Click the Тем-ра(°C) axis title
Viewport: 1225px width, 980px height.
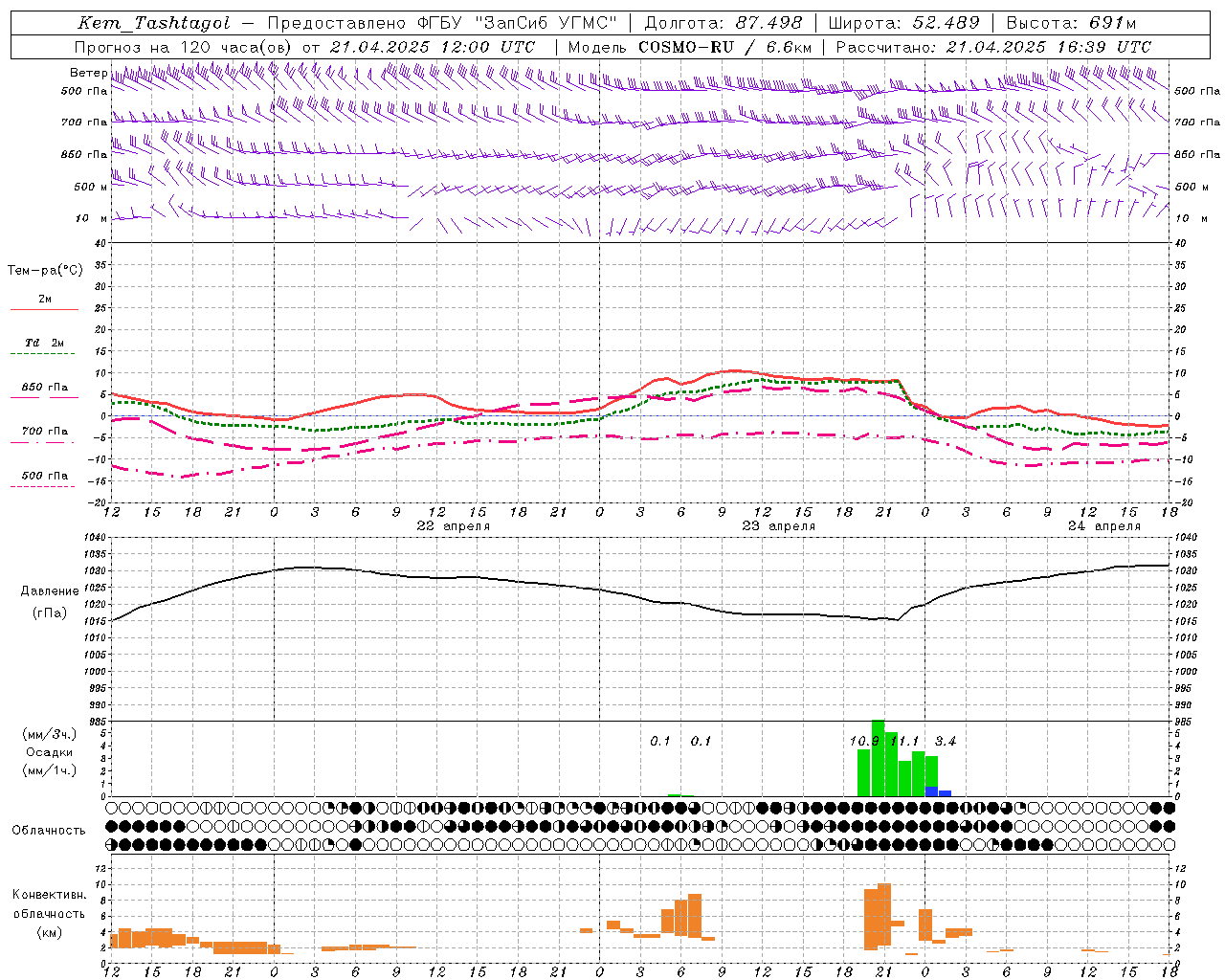pos(45,271)
